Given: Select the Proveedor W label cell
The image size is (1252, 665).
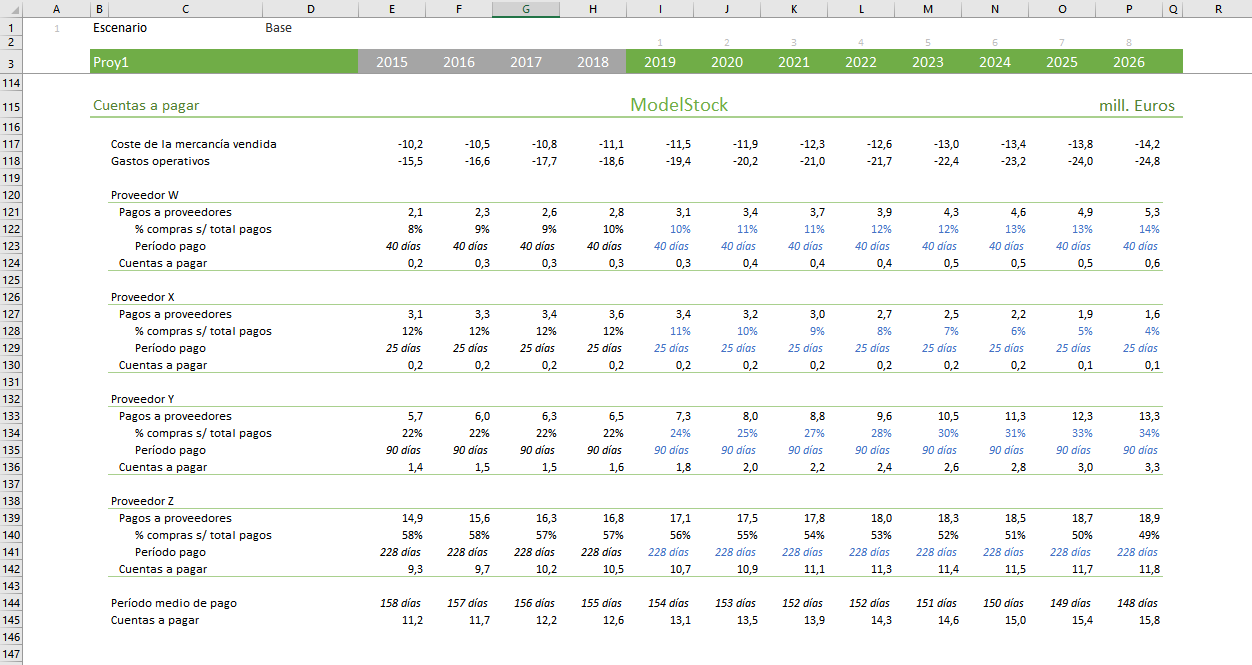Looking at the screenshot, I should click(x=145, y=195).
